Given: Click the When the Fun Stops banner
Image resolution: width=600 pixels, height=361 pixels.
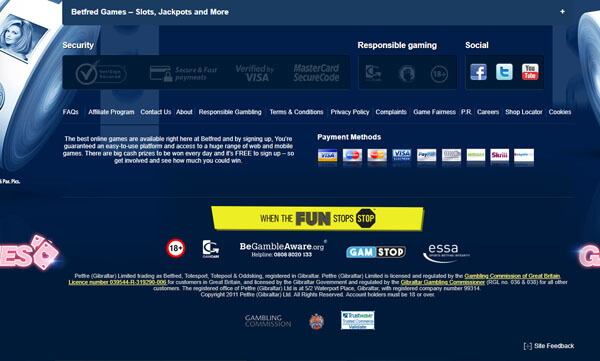Looking at the screenshot, I should [318, 219].
